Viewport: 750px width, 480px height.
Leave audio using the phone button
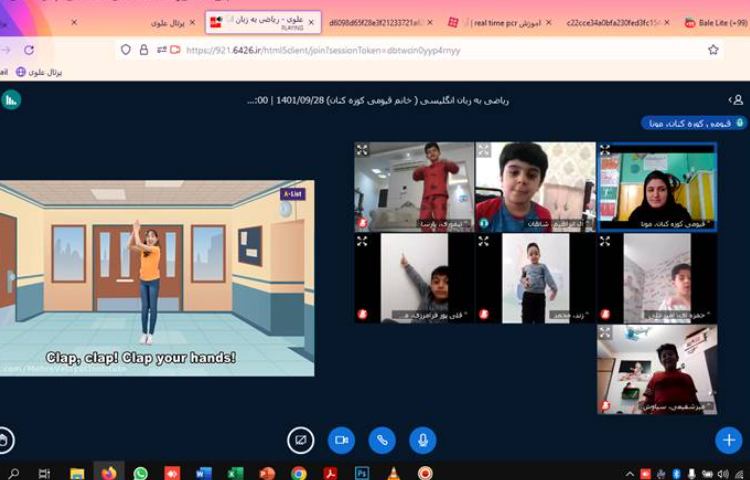(x=382, y=440)
